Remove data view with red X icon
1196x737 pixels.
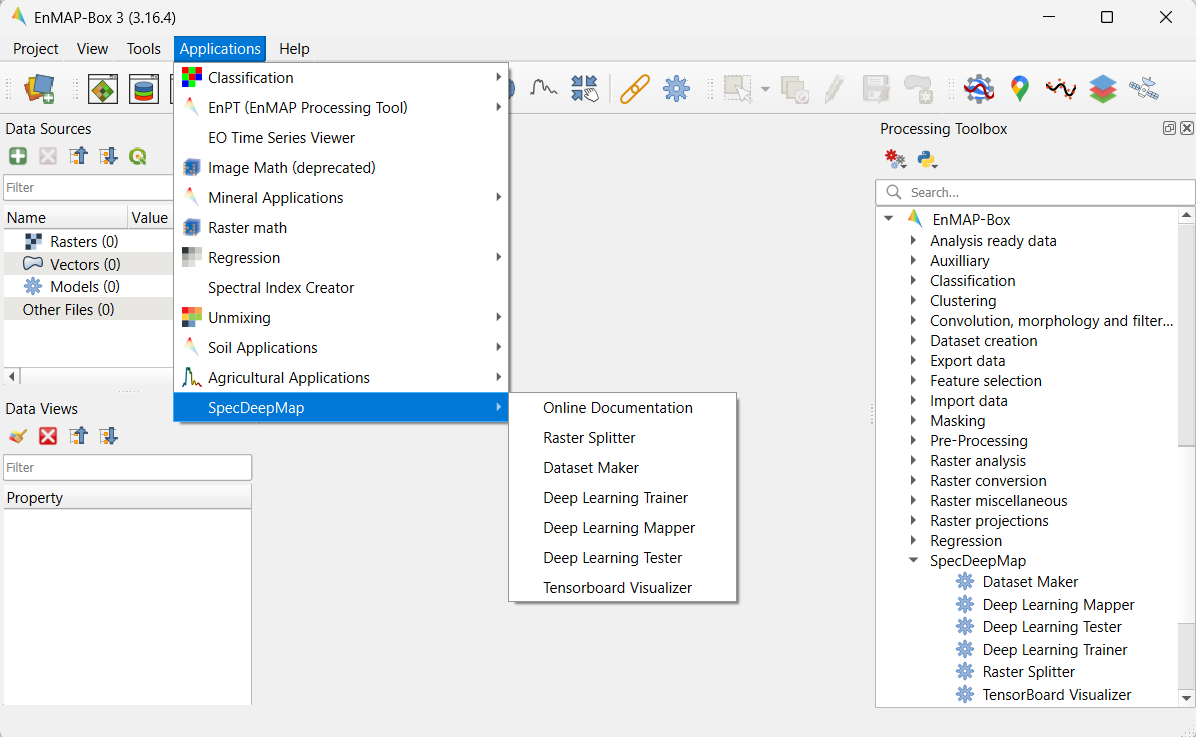pos(48,436)
